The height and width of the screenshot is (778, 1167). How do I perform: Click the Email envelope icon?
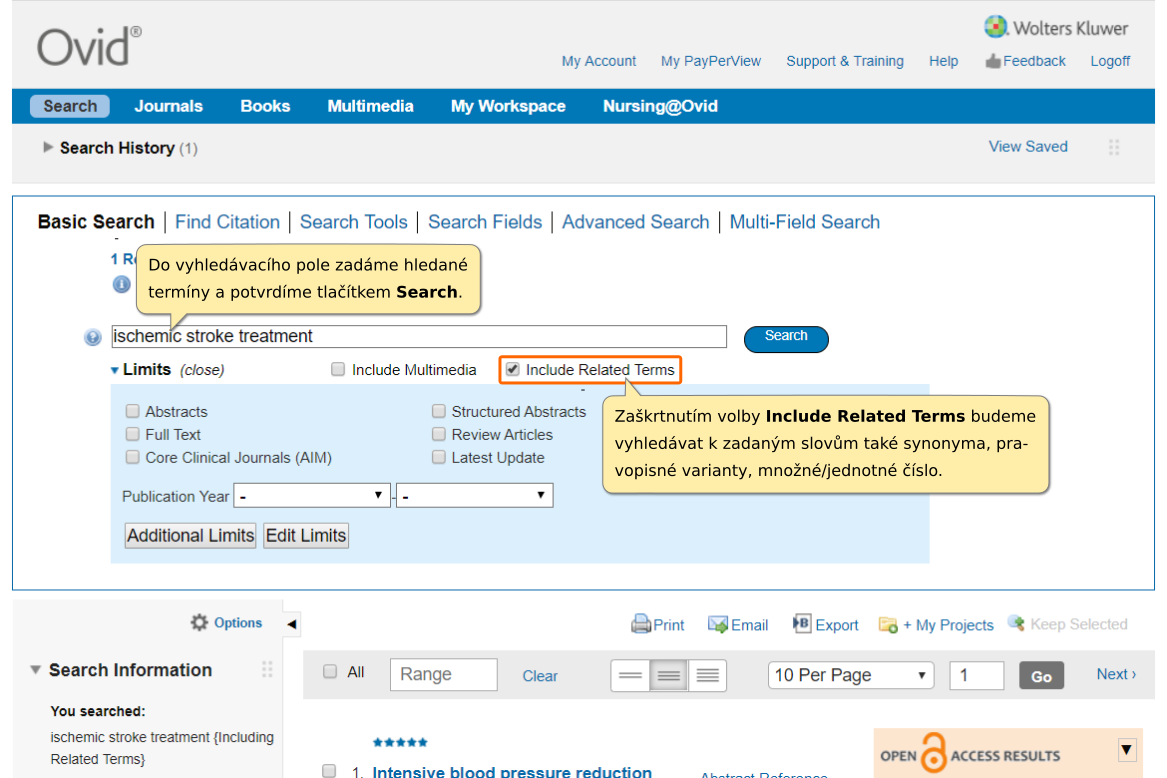(717, 624)
